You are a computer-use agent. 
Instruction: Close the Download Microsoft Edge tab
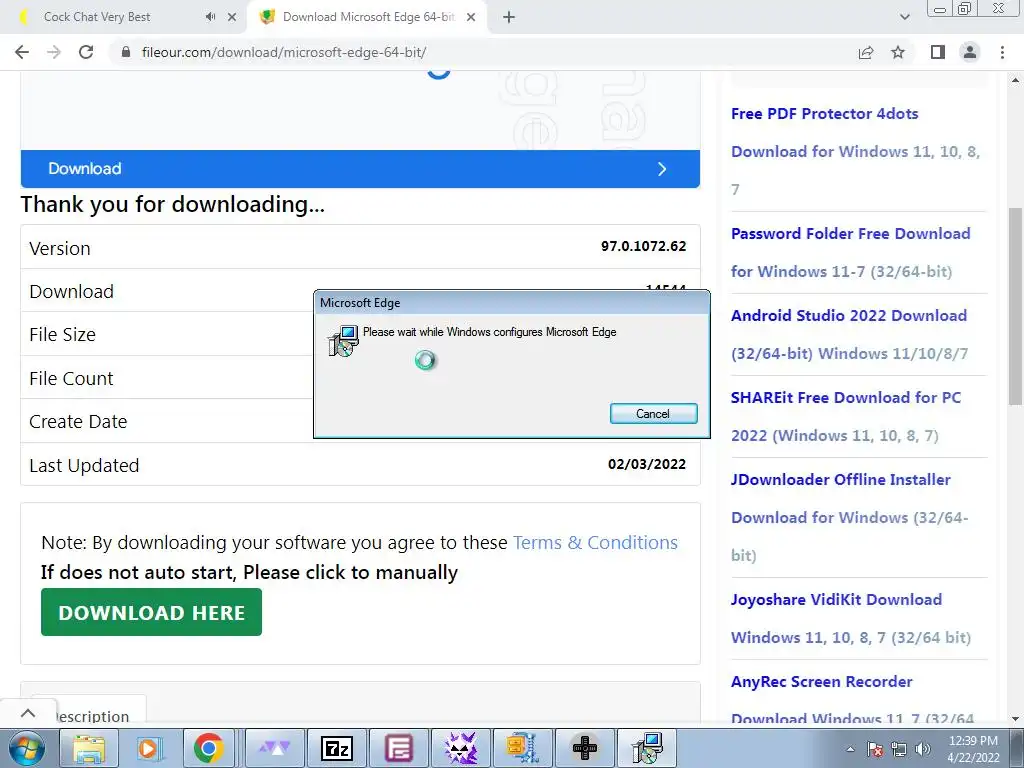pyautogui.click(x=471, y=17)
